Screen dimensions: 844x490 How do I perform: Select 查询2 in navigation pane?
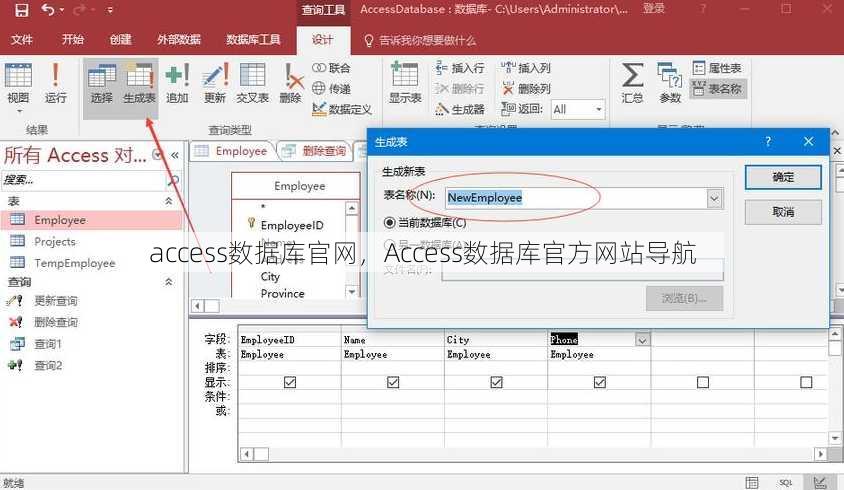coord(91,366)
